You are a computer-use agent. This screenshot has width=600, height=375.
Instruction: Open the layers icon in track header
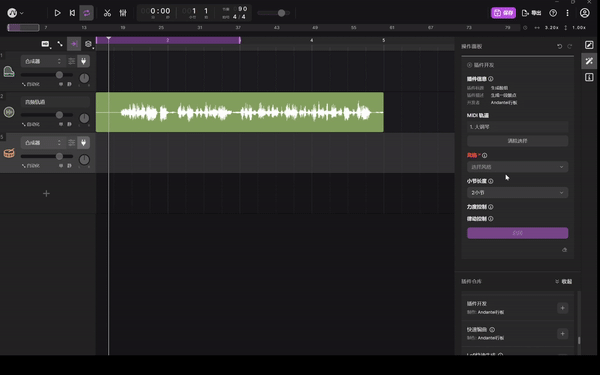click(x=88, y=44)
